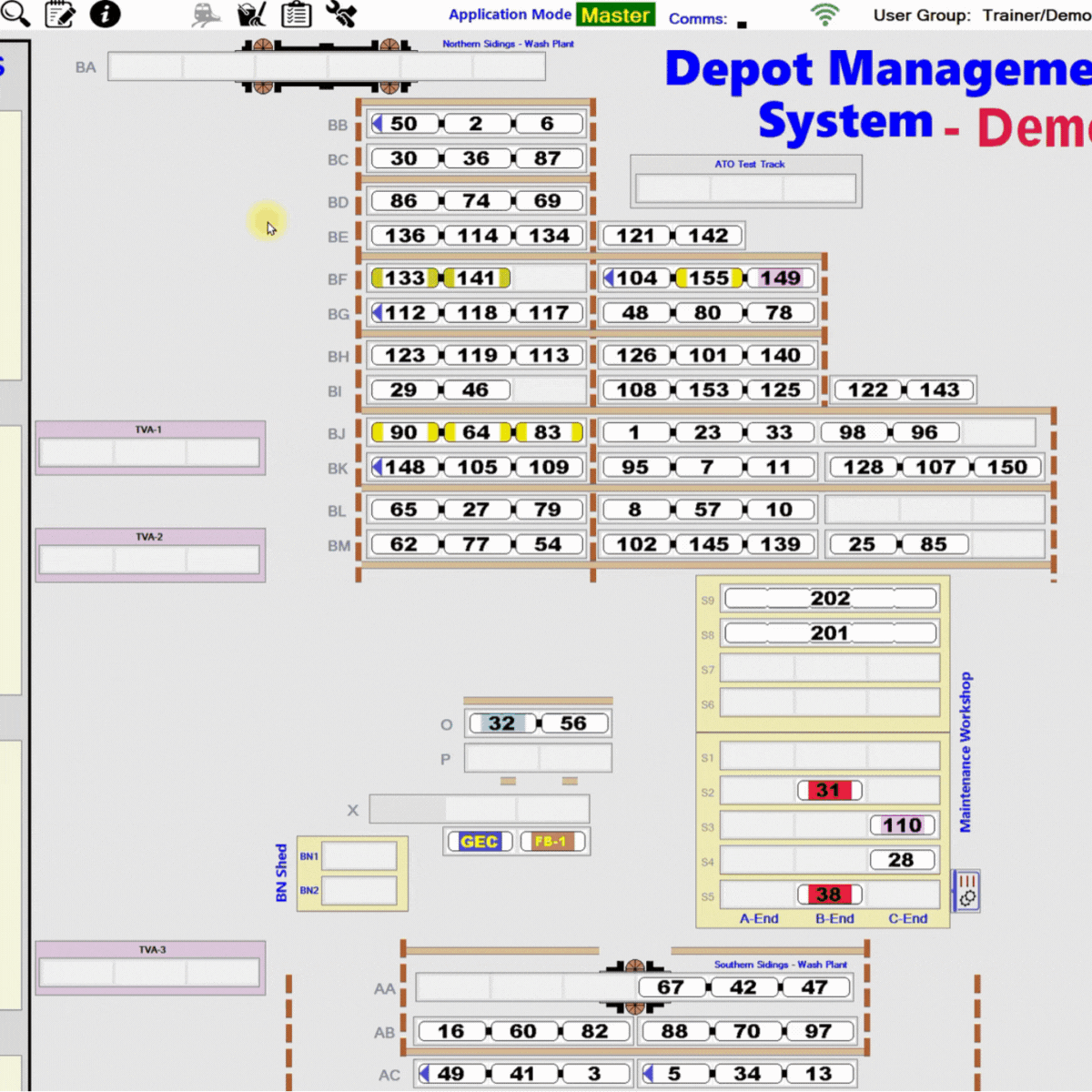The image size is (1092, 1092).
Task: Click the User Group Trainer/Demo text
Action: pyautogui.click(x=983, y=15)
